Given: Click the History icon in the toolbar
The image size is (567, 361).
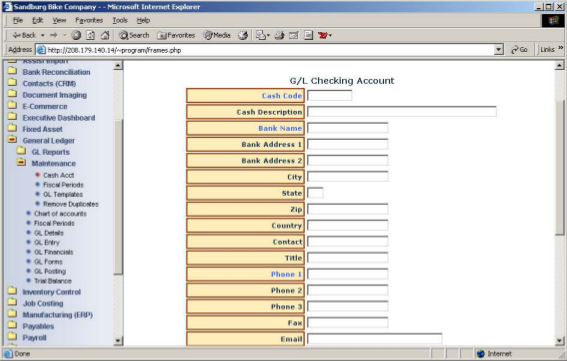Looking at the screenshot, I should [x=243, y=35].
